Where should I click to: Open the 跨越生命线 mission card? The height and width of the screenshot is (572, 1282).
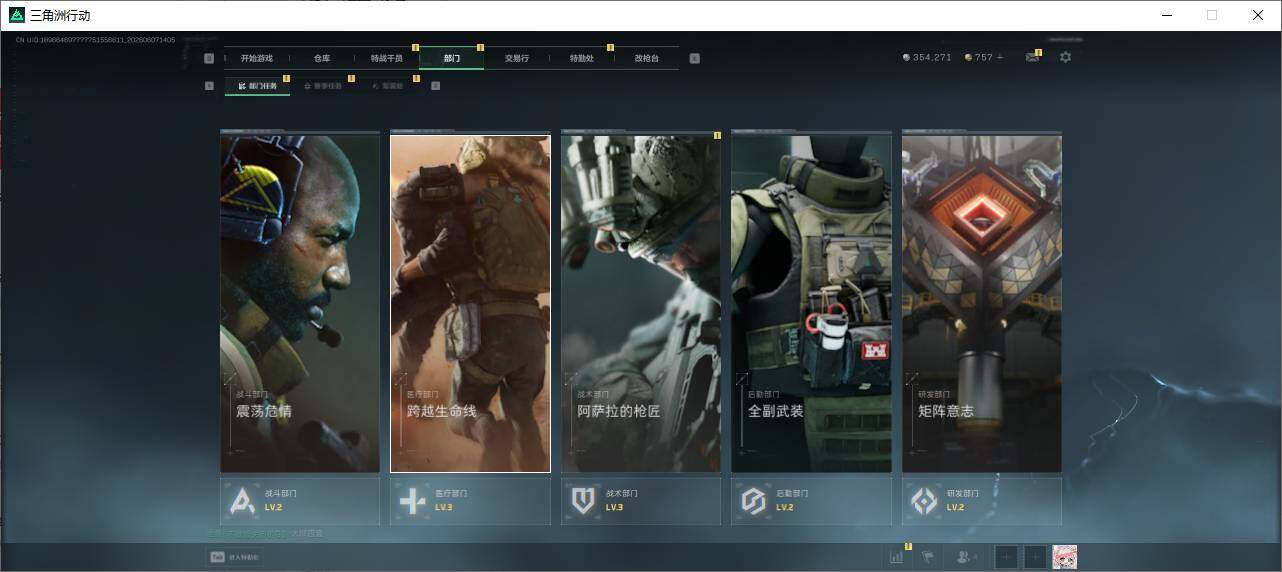pos(470,303)
